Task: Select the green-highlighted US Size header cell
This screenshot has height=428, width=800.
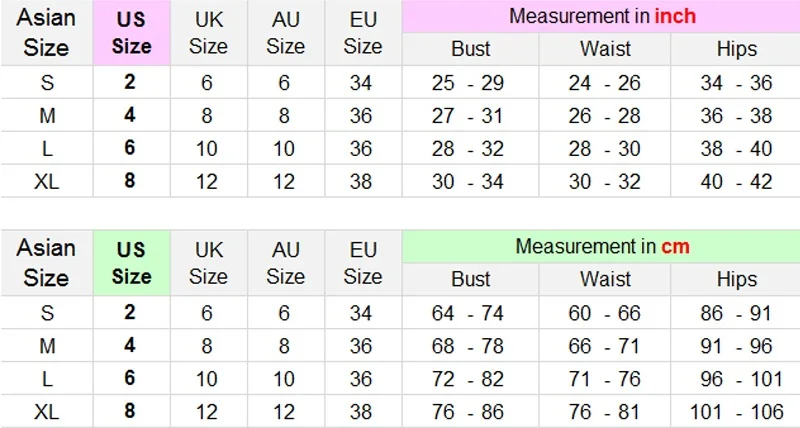Action: [x=131, y=263]
